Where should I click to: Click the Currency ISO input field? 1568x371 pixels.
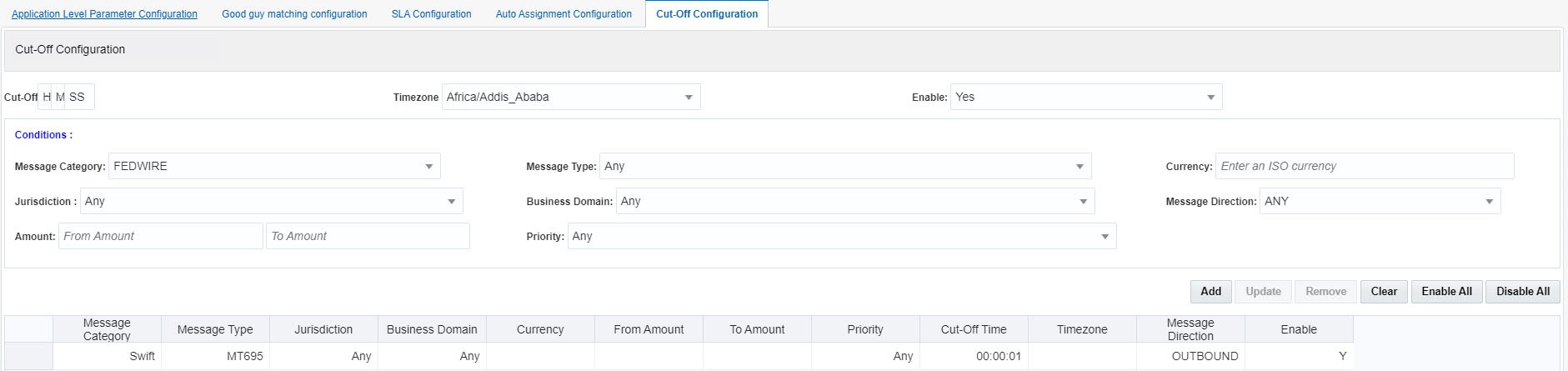tap(1364, 166)
